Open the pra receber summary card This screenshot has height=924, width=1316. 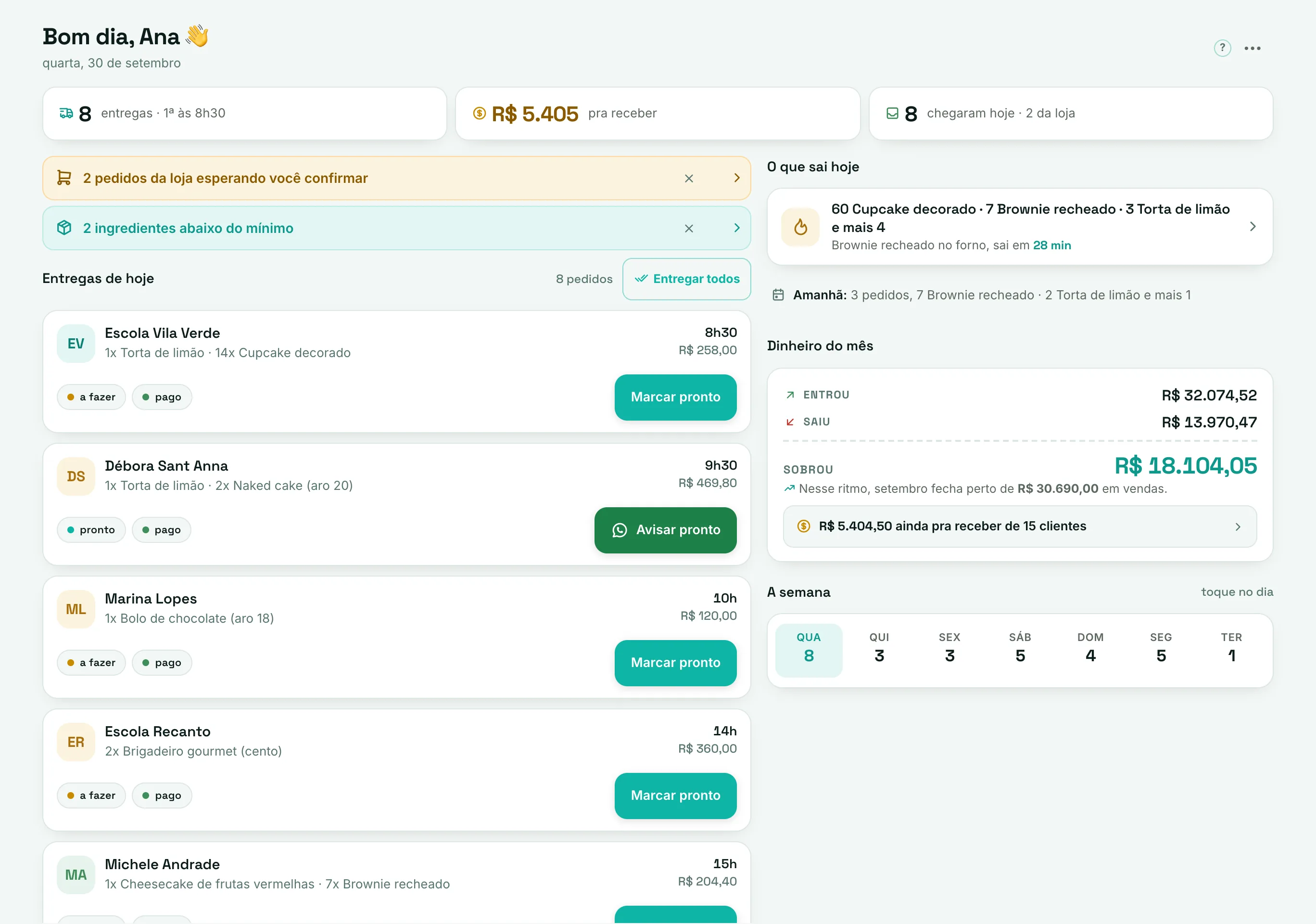(x=658, y=113)
